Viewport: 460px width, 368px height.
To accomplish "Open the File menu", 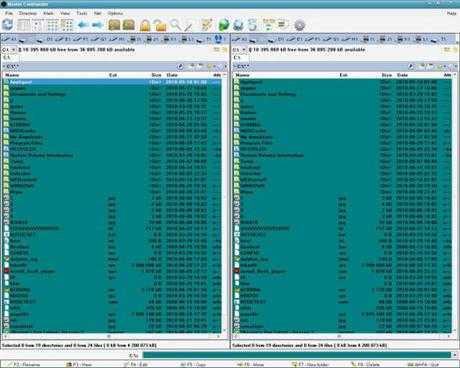I will (9, 13).
